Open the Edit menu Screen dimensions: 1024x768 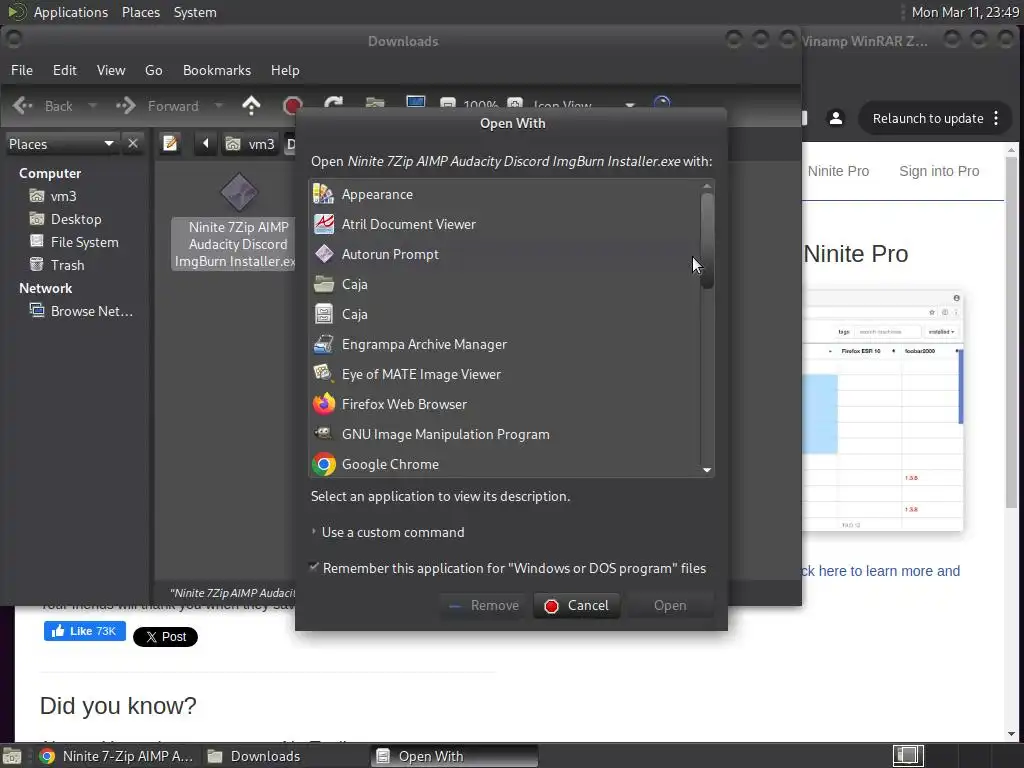click(x=65, y=70)
